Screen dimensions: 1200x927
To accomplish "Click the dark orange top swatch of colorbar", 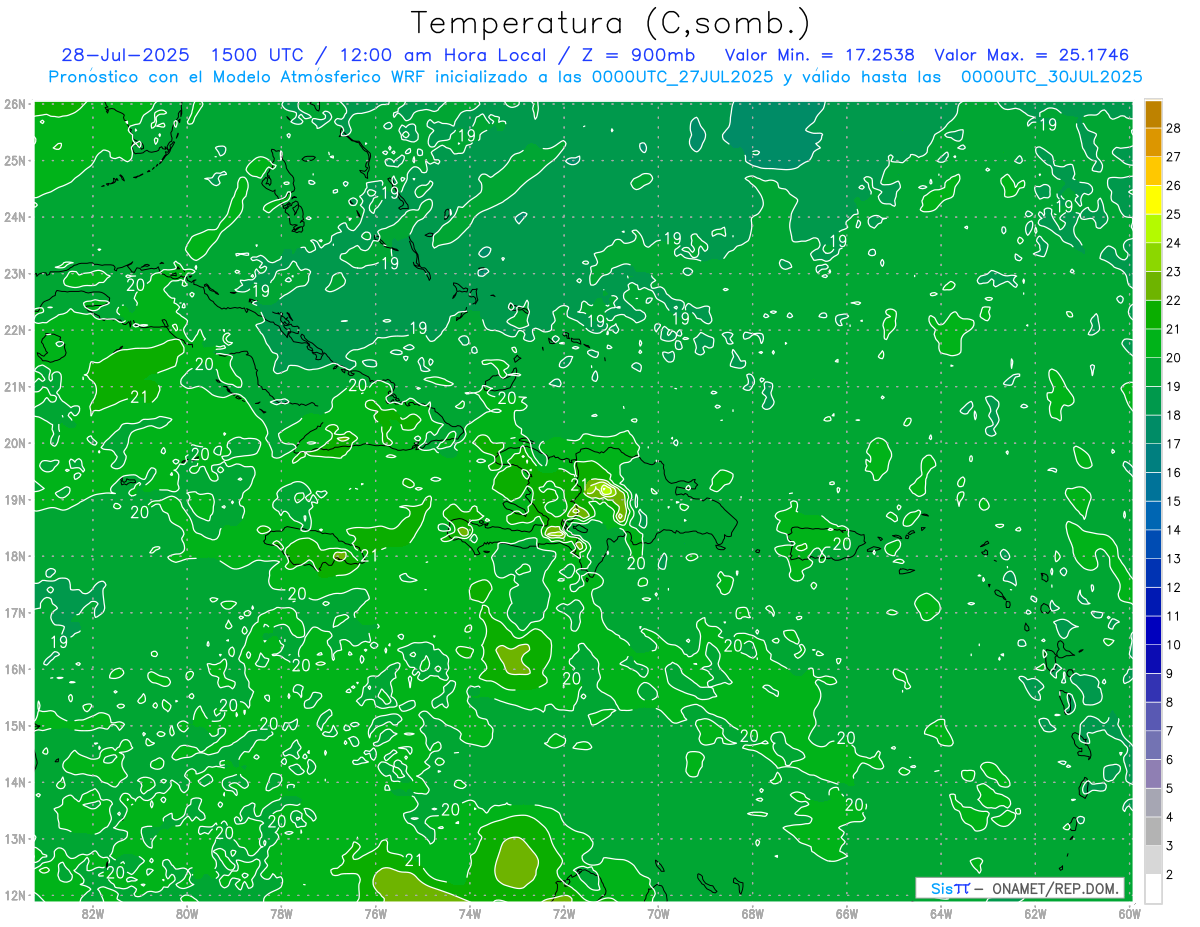I will pyautogui.click(x=1153, y=114).
